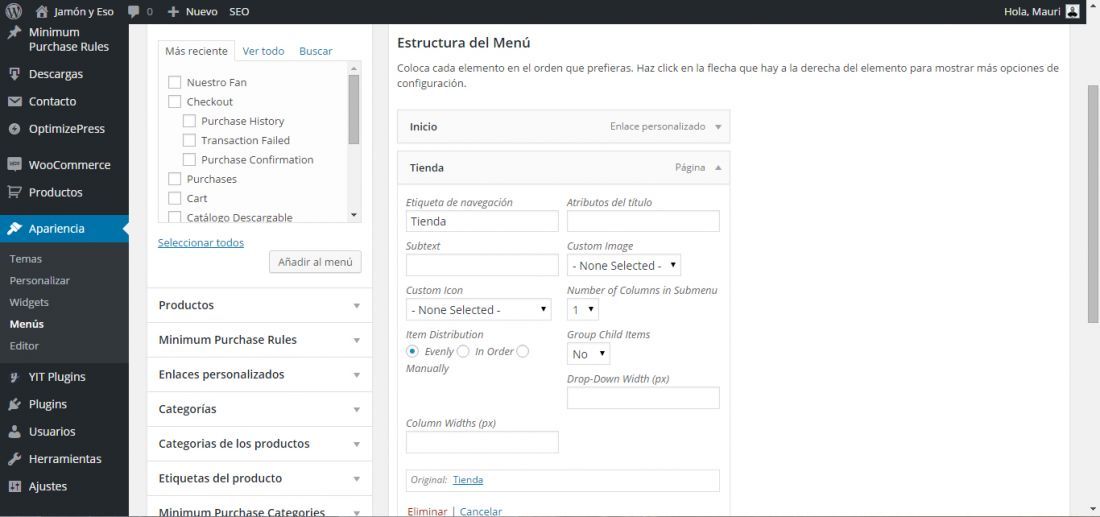Open the Personalizar submenu item
The height and width of the screenshot is (517, 1100).
coord(39,281)
